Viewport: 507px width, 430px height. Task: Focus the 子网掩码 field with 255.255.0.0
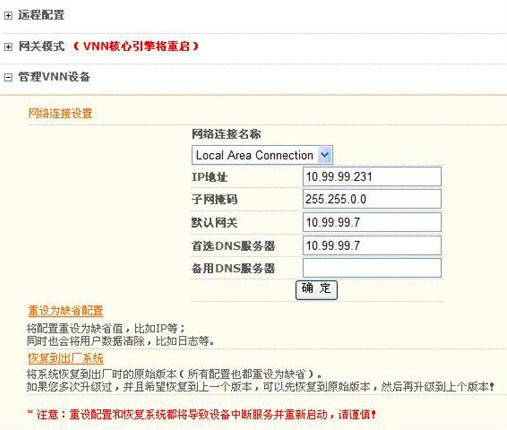point(372,199)
